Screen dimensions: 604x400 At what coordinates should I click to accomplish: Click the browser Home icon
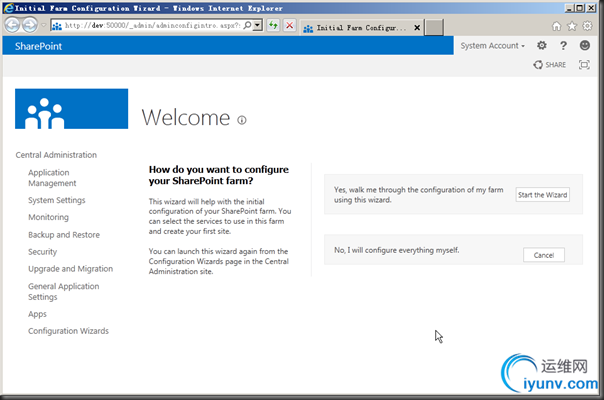[x=556, y=26]
